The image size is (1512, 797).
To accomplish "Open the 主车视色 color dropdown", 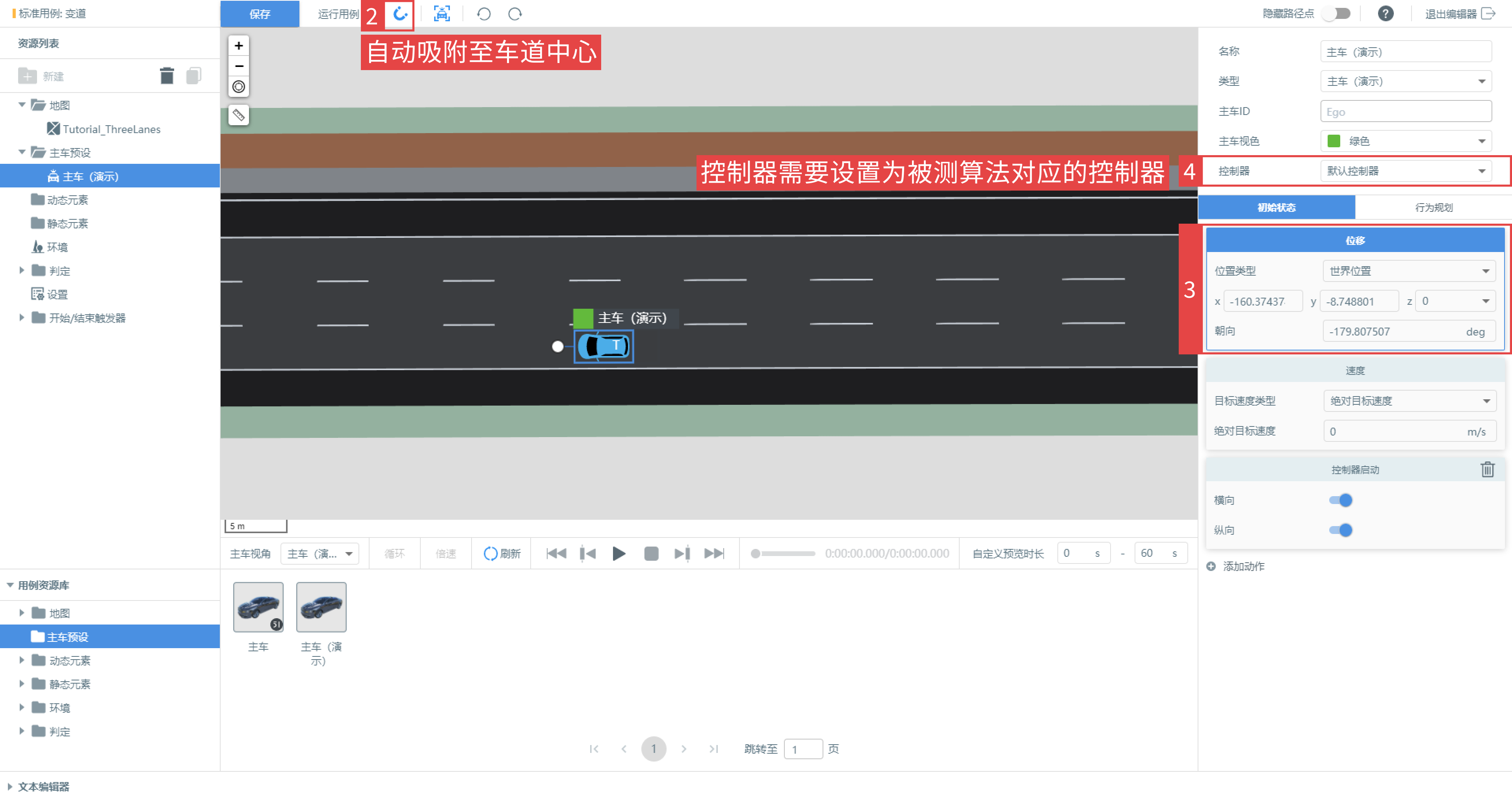I will click(1406, 141).
